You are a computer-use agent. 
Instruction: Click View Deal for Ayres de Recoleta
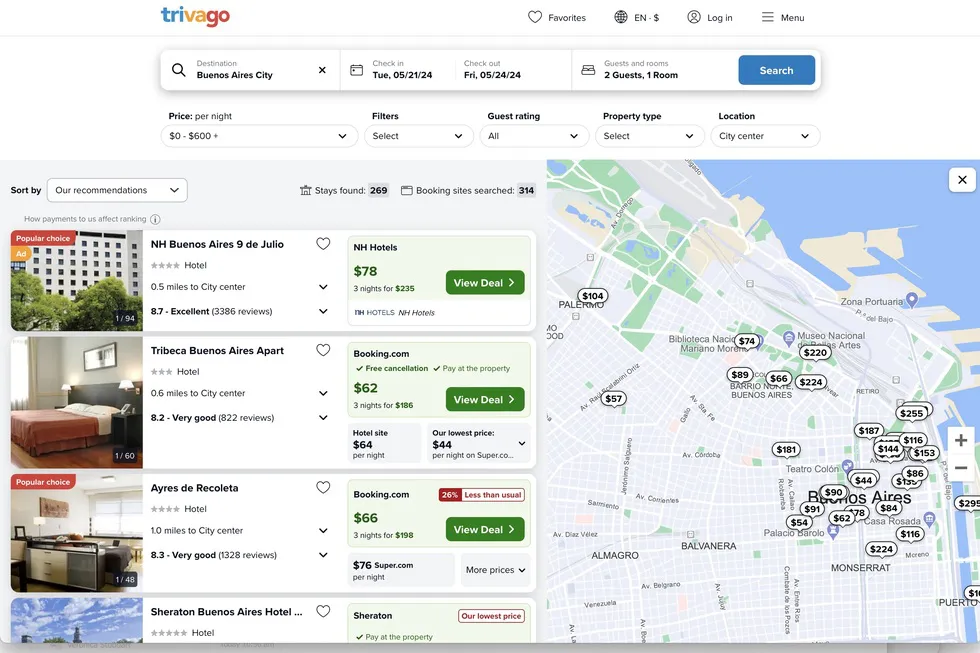485,530
